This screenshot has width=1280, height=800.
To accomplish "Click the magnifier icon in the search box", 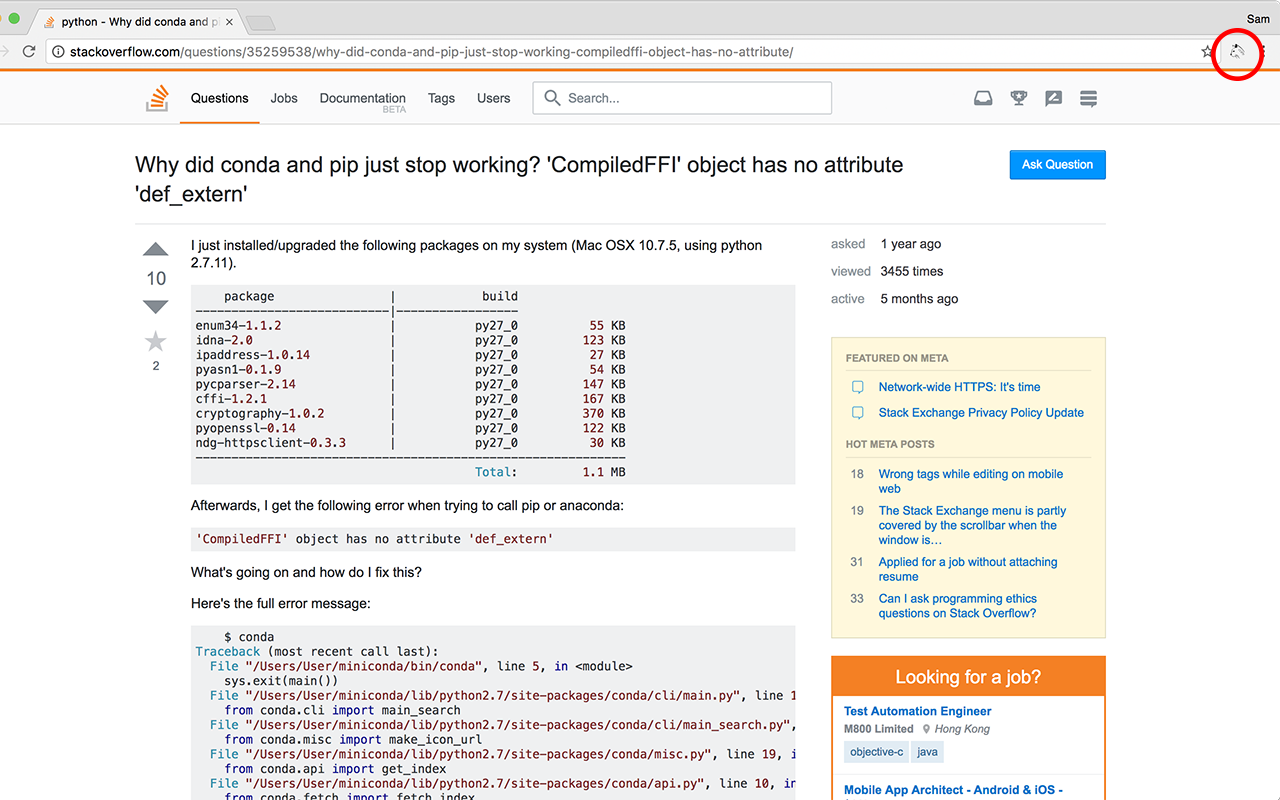I will coord(552,98).
